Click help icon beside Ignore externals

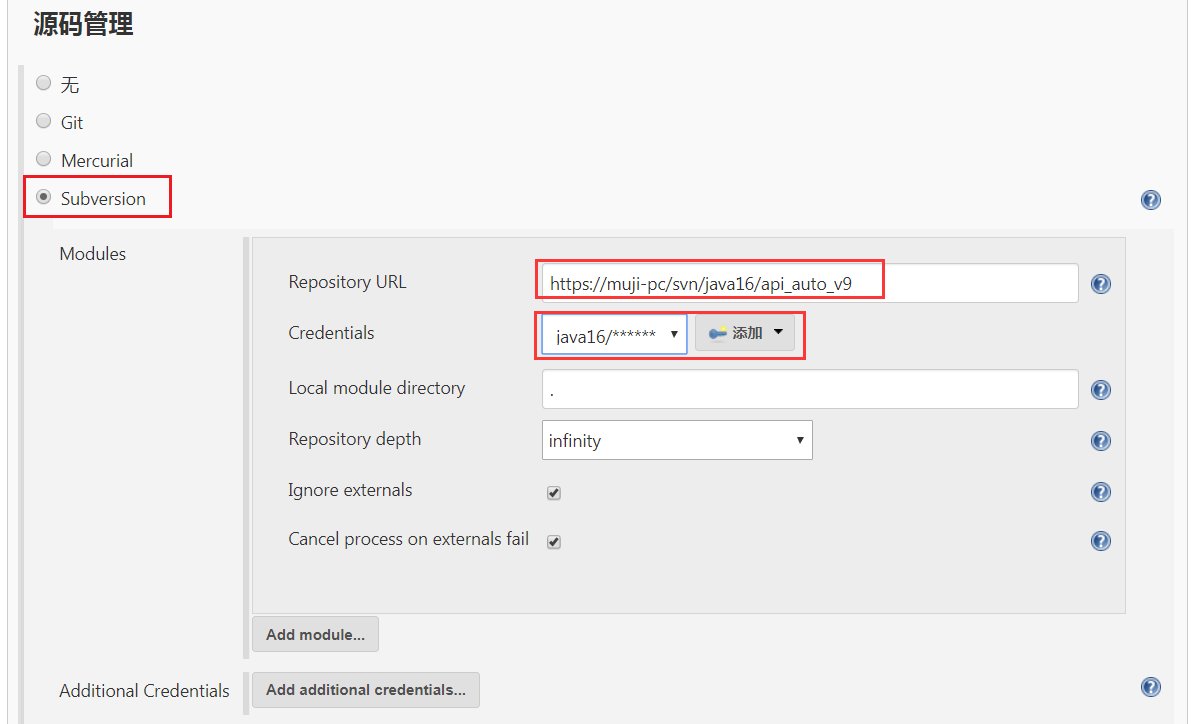click(1100, 491)
